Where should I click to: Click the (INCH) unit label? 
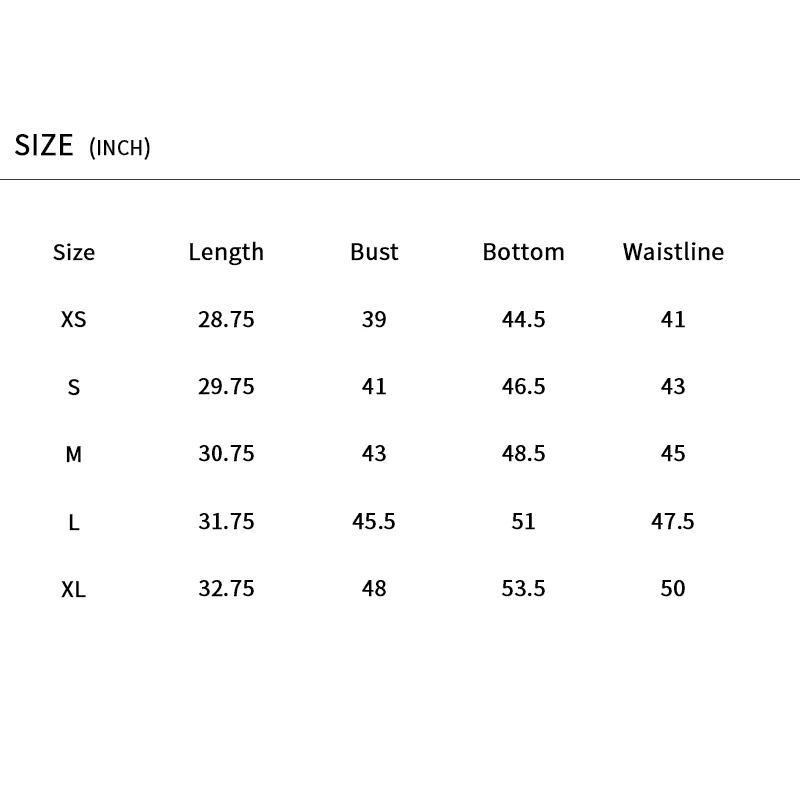120,148
